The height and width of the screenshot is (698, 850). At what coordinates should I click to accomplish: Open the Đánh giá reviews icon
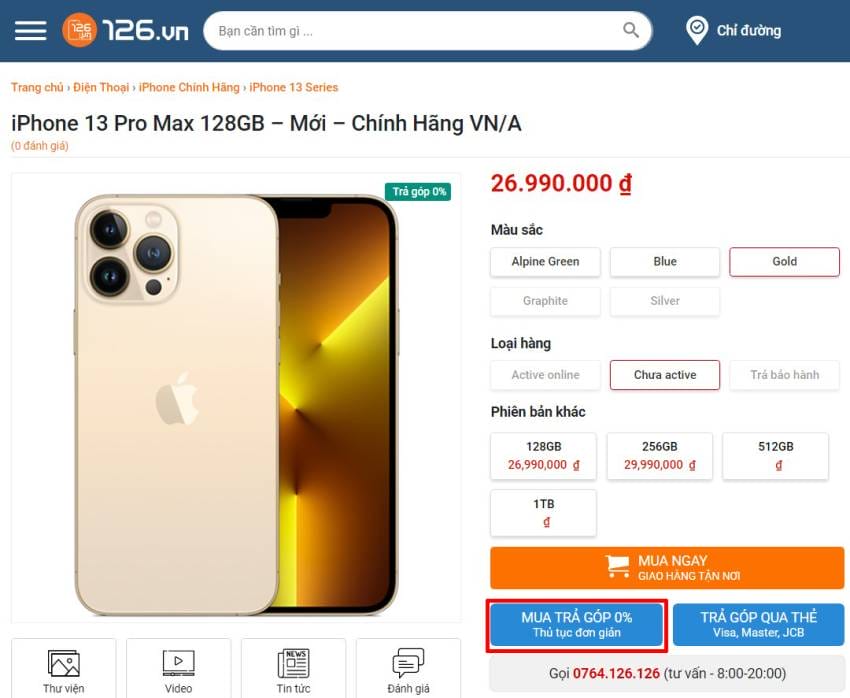pos(408,663)
